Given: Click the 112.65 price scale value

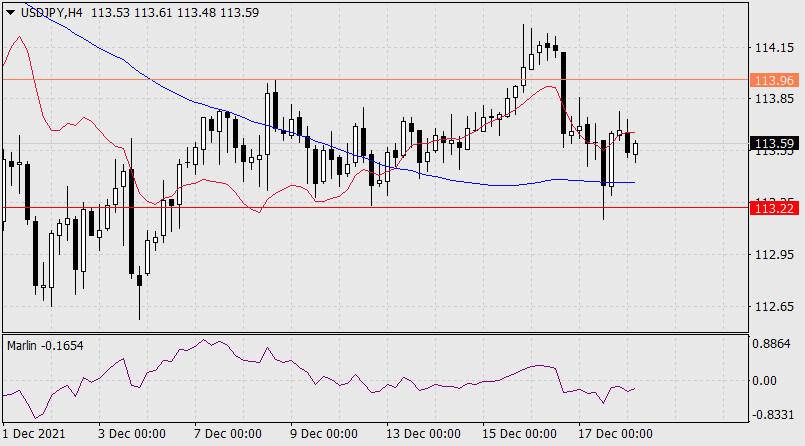Looking at the screenshot, I should point(774,307).
